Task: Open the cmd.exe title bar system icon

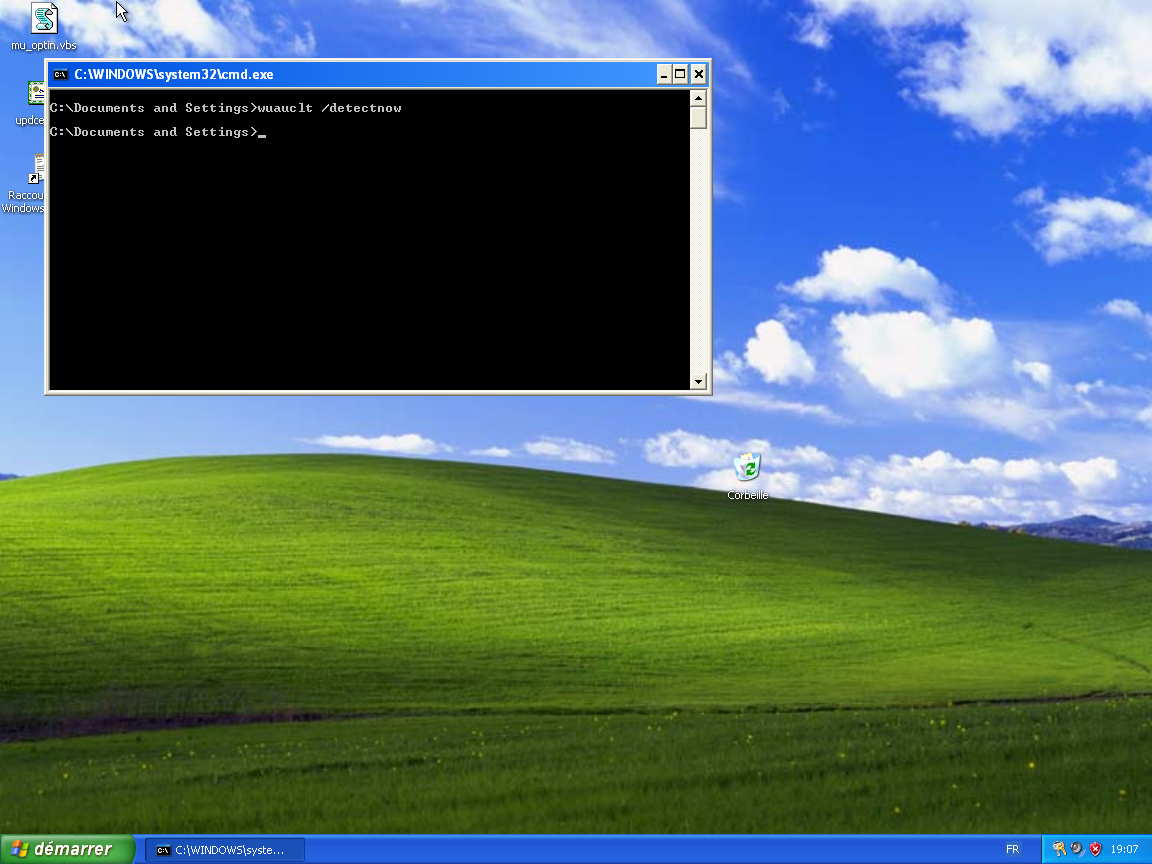Action: point(60,74)
